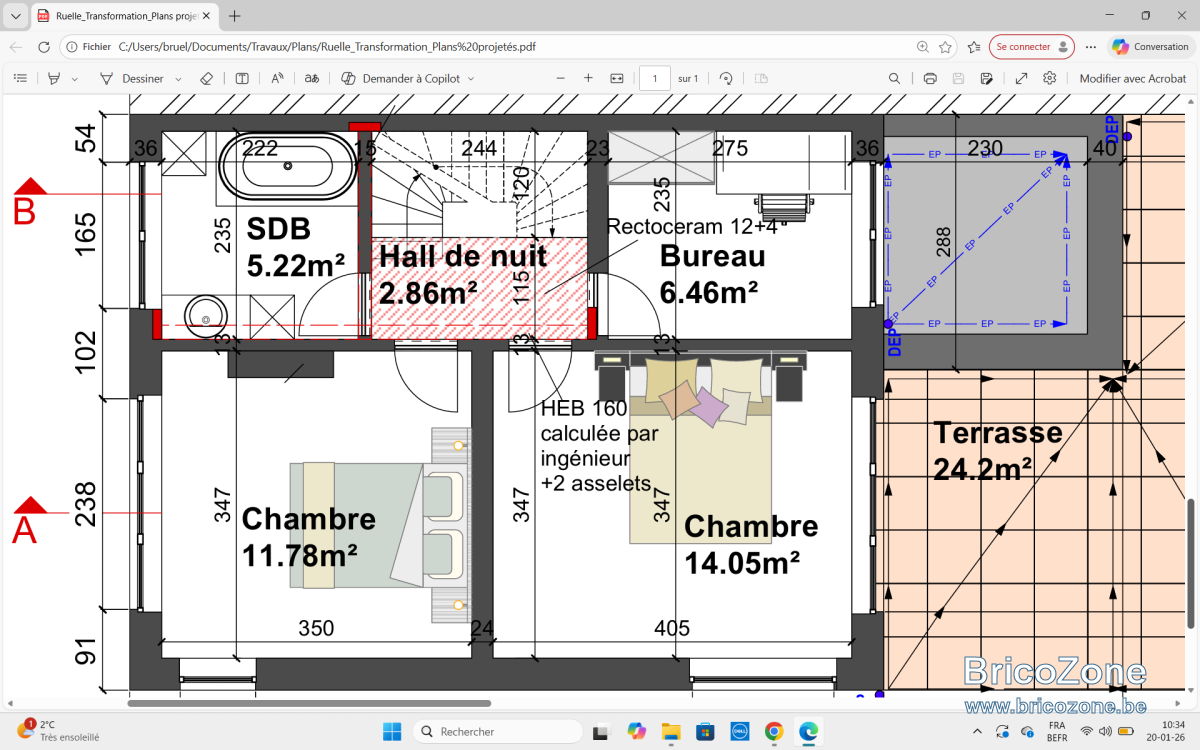
Task: Expand the Demander à Copilot dropdown
Action: click(x=471, y=78)
